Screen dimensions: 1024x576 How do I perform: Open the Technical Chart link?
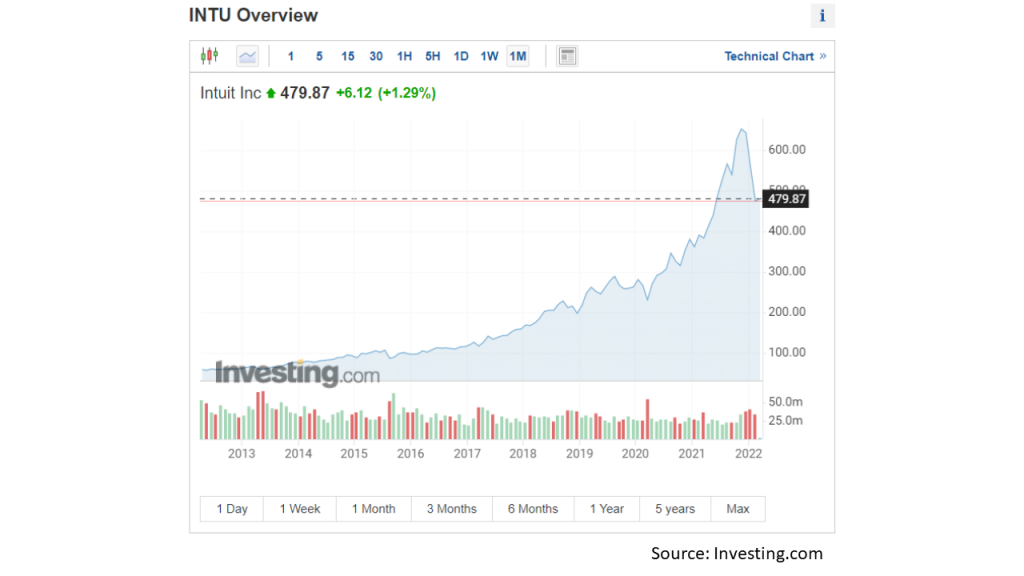[x=775, y=56]
